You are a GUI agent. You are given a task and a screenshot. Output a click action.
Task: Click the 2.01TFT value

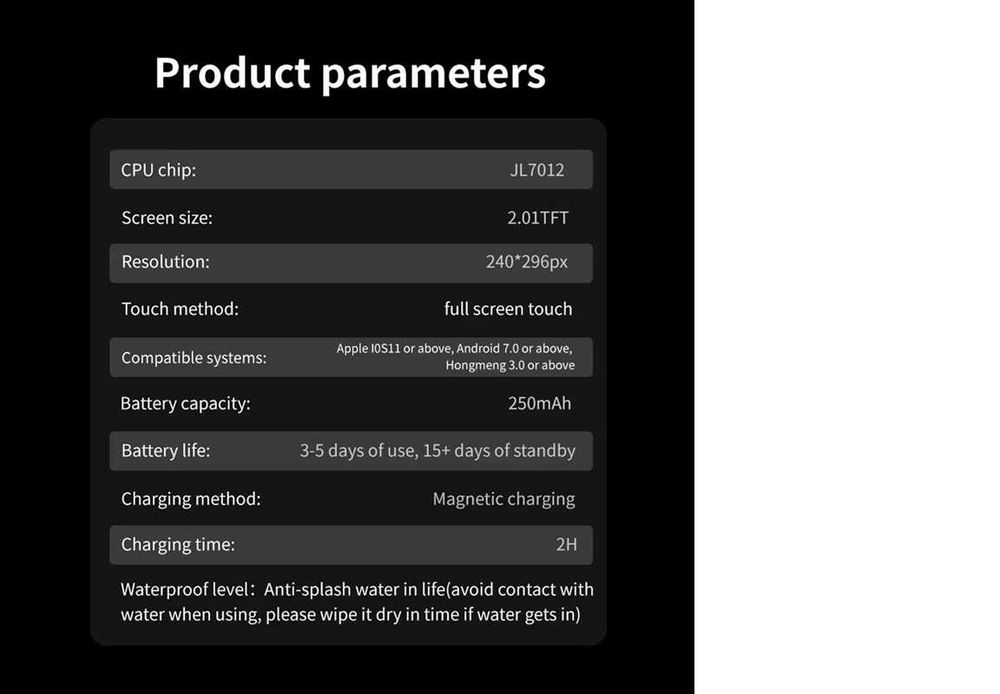click(x=538, y=218)
